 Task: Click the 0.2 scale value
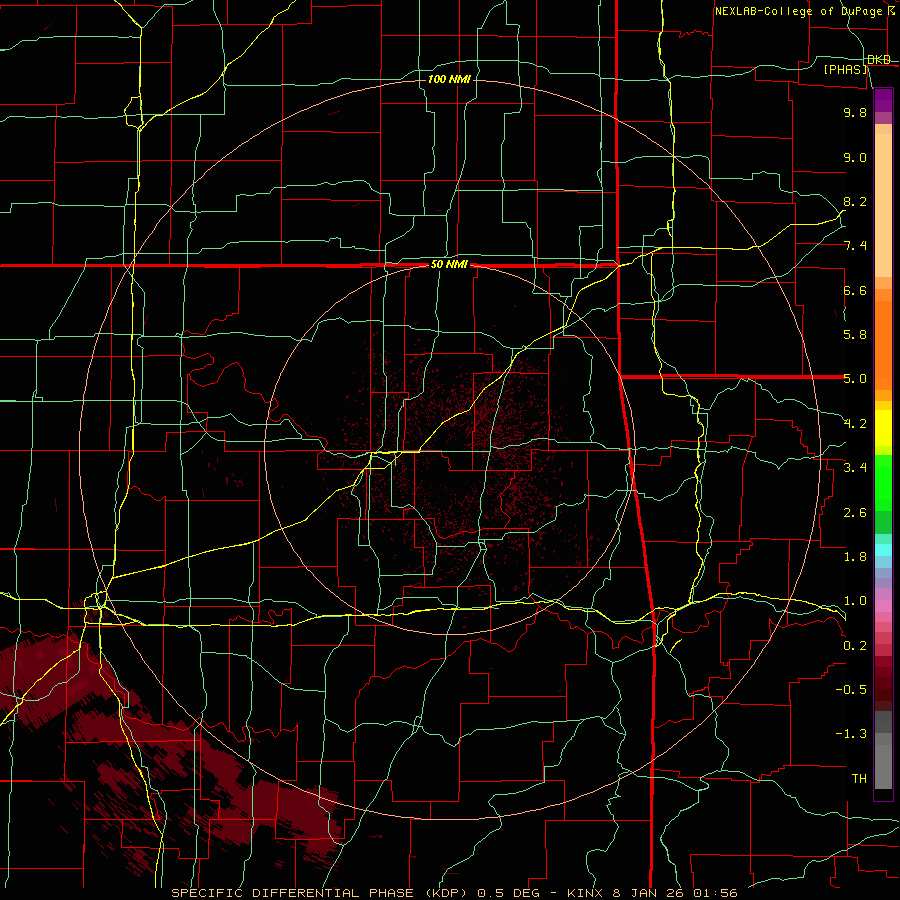855,646
